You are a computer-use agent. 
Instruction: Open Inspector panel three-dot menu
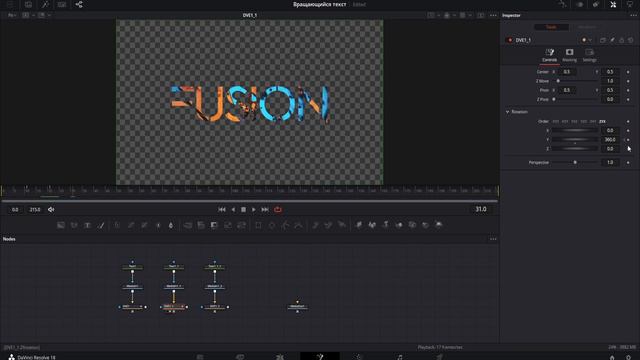coord(633,16)
